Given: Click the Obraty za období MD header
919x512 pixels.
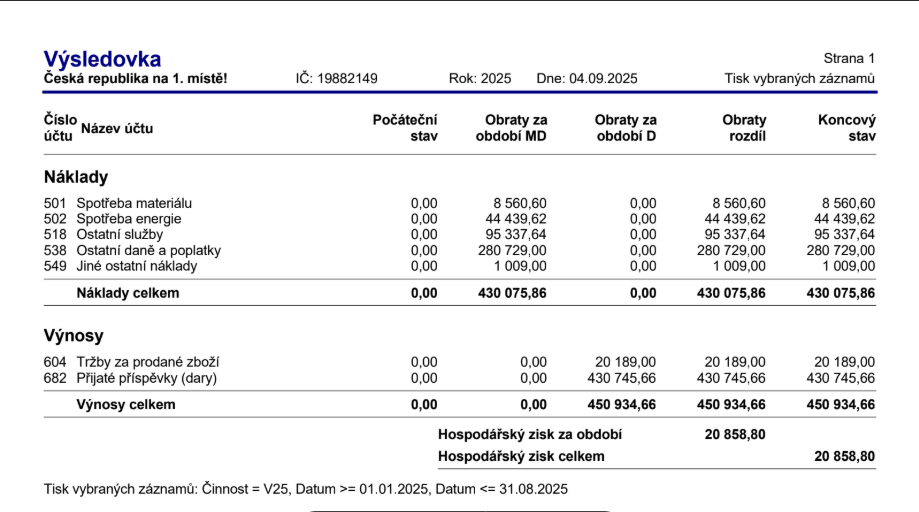Looking at the screenshot, I should click(x=511, y=127).
